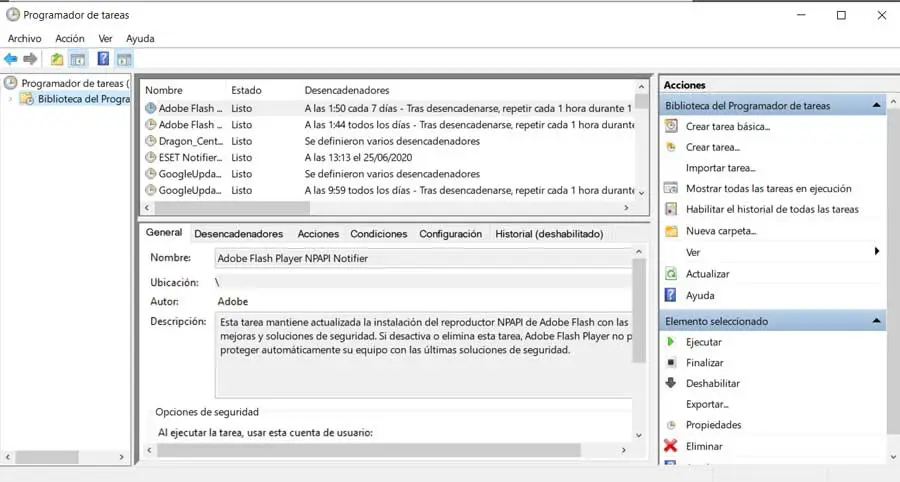Click the Deshabilitar down-arrow icon
Screen dimensions: 900x482
coord(670,382)
